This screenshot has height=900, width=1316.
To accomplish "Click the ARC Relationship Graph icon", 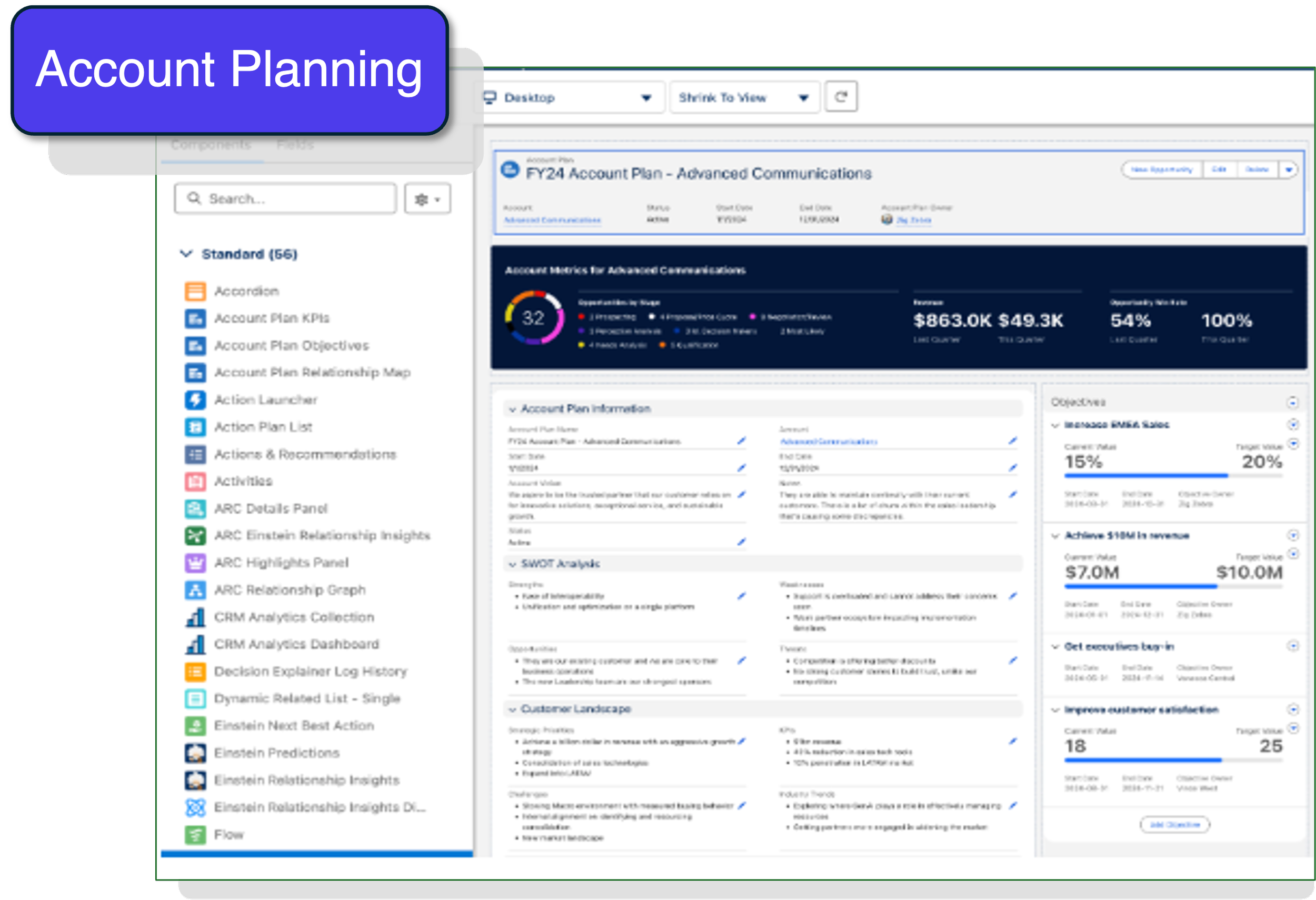I will tap(195, 591).
